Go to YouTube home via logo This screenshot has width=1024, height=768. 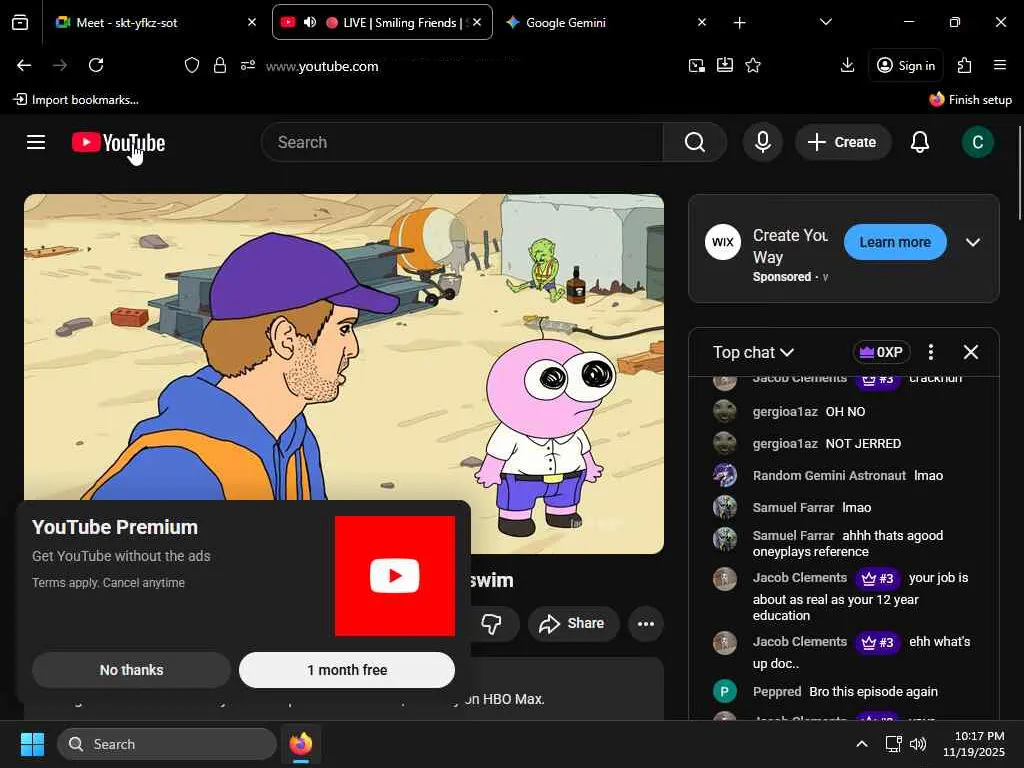pos(118,142)
